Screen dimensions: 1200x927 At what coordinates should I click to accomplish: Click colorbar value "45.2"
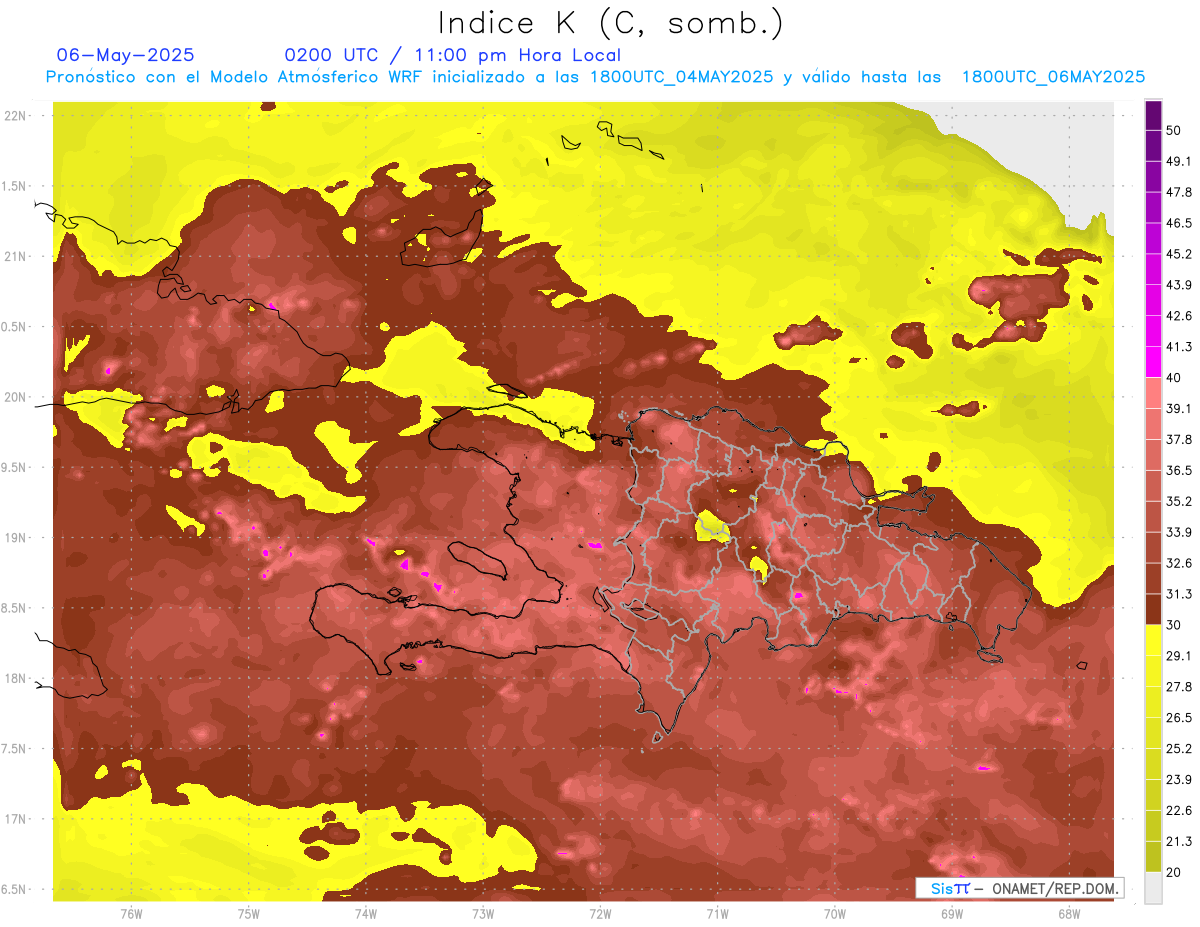(1179, 254)
